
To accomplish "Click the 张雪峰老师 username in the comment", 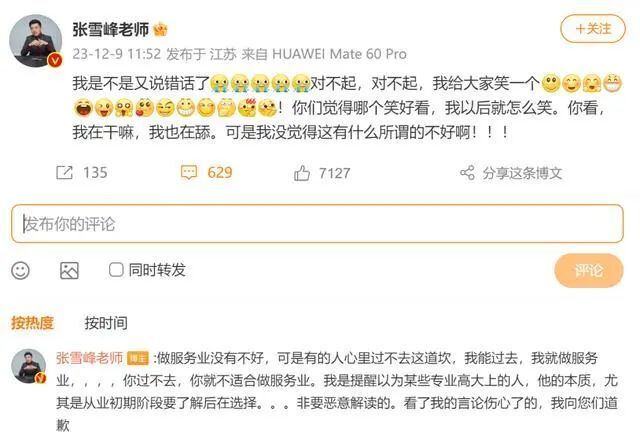I will point(89,358).
